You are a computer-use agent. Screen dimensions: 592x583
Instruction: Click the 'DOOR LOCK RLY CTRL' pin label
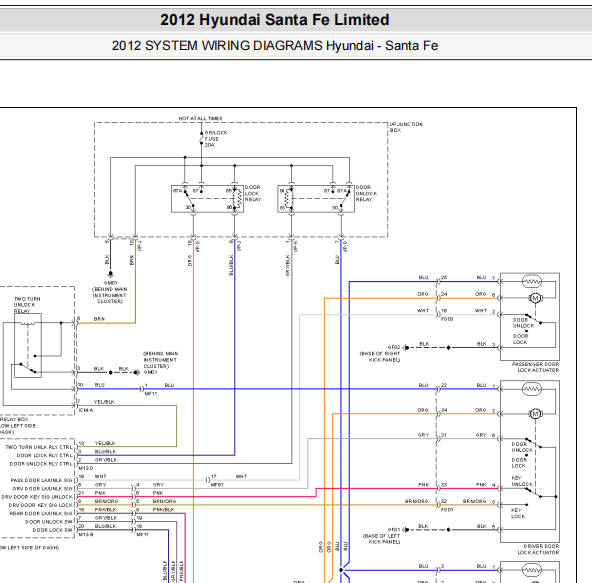click(44, 455)
